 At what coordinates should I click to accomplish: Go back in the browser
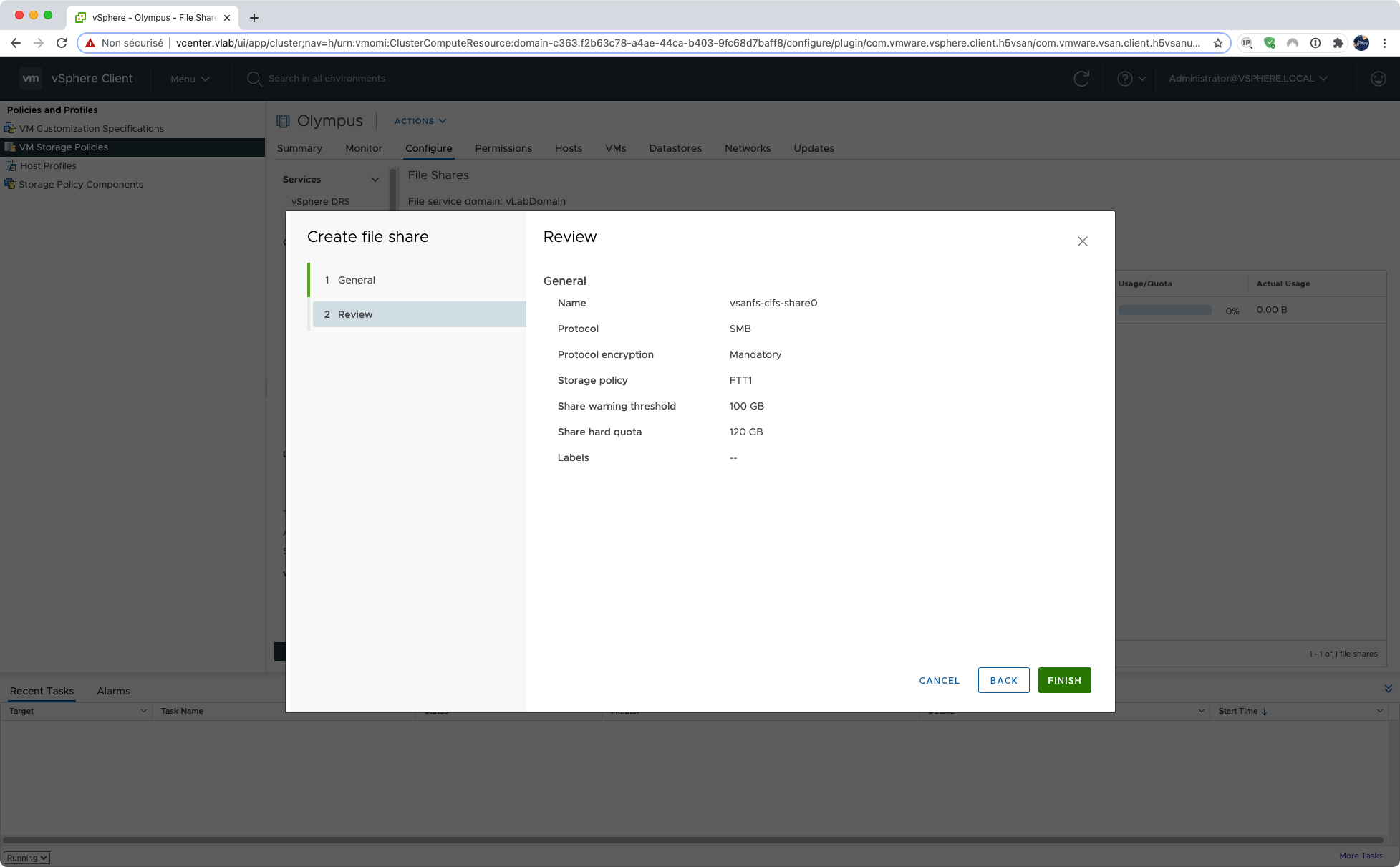16,43
